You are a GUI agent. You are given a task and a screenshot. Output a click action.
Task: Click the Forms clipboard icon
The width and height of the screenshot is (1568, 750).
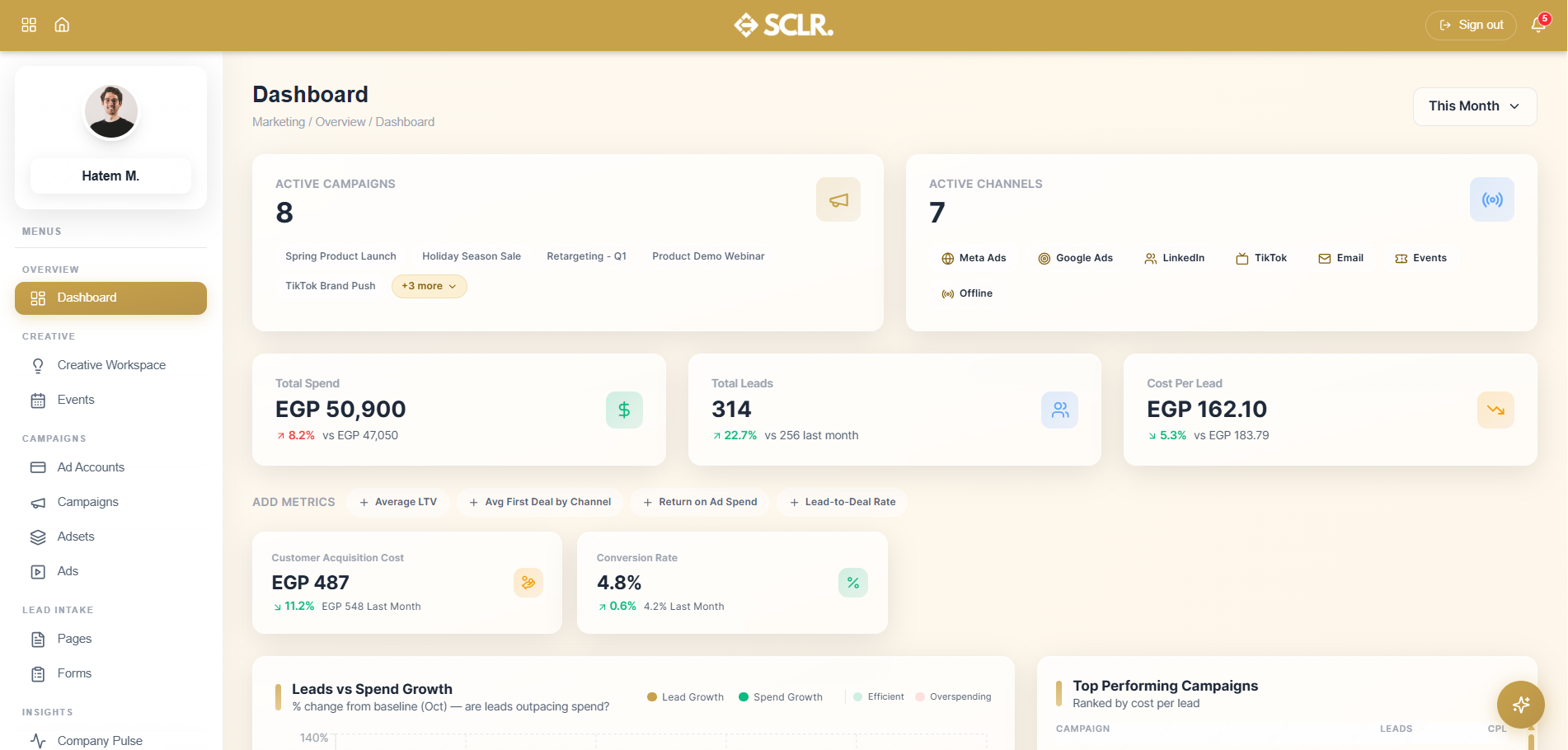(38, 674)
